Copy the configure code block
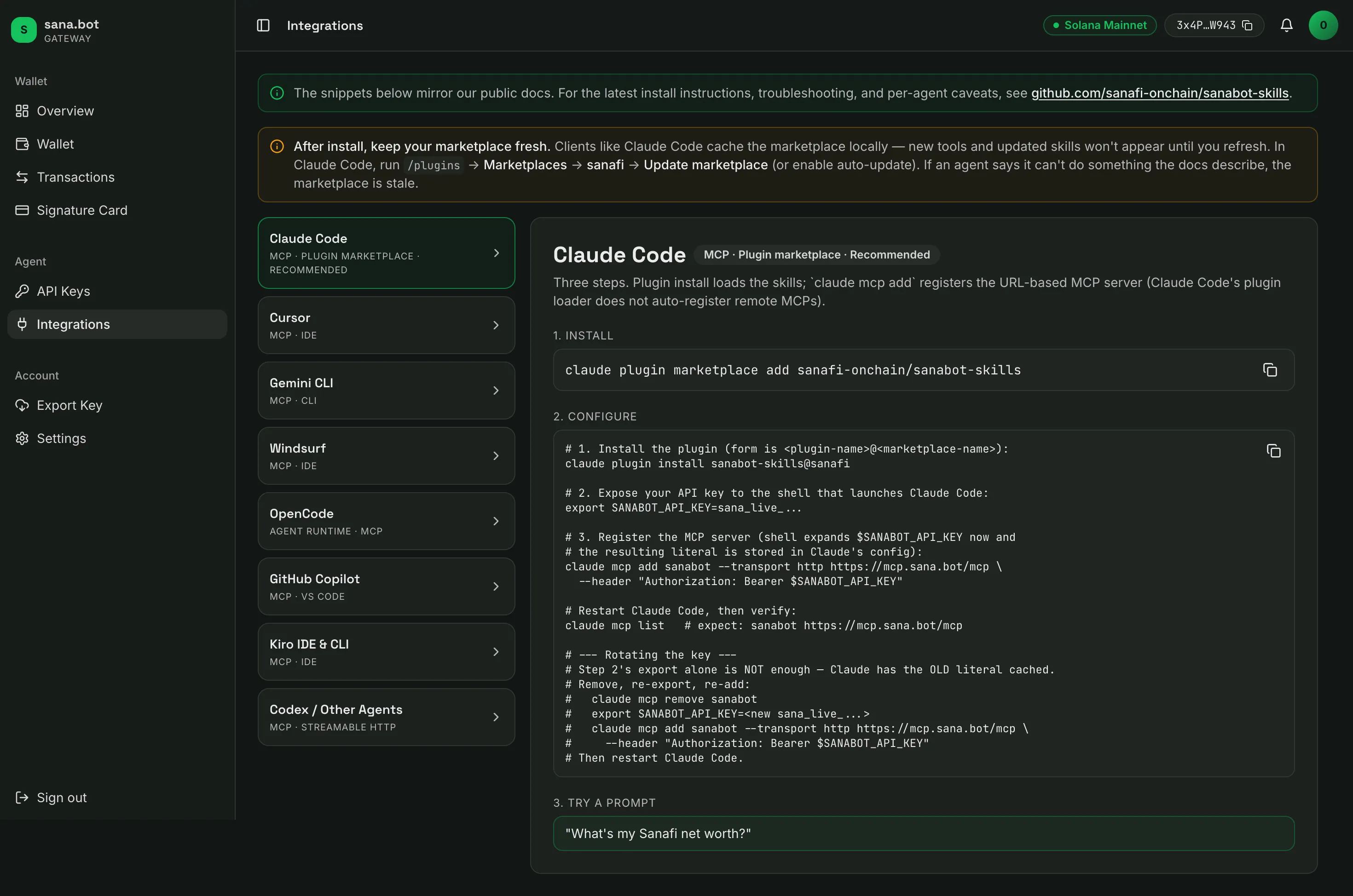The width and height of the screenshot is (1353, 896). [1273, 451]
